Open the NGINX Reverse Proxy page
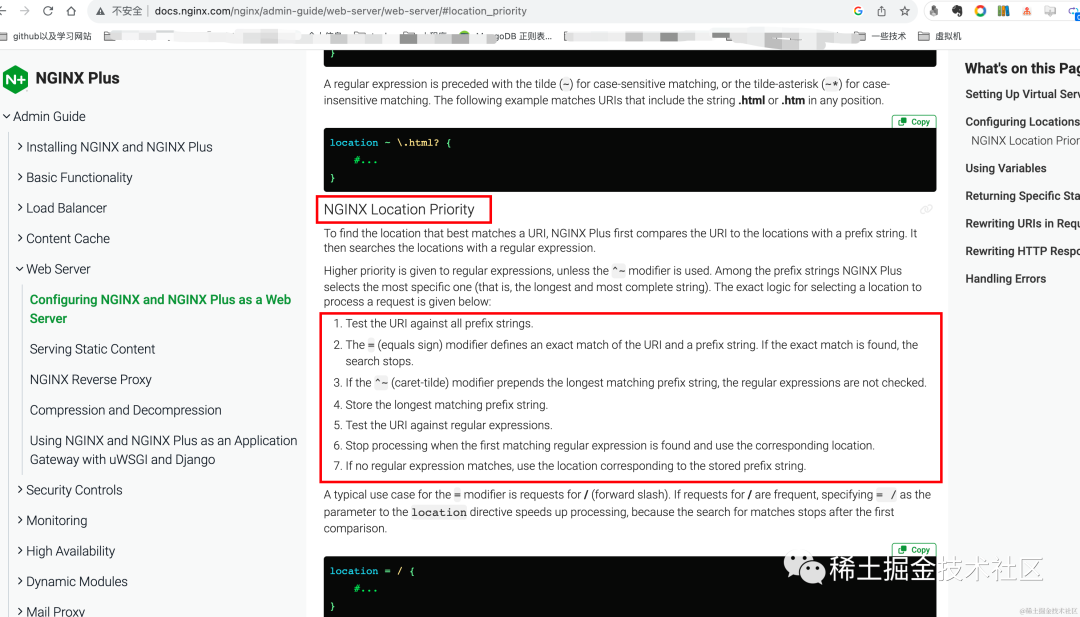The image size is (1080, 617). [x=90, y=379]
